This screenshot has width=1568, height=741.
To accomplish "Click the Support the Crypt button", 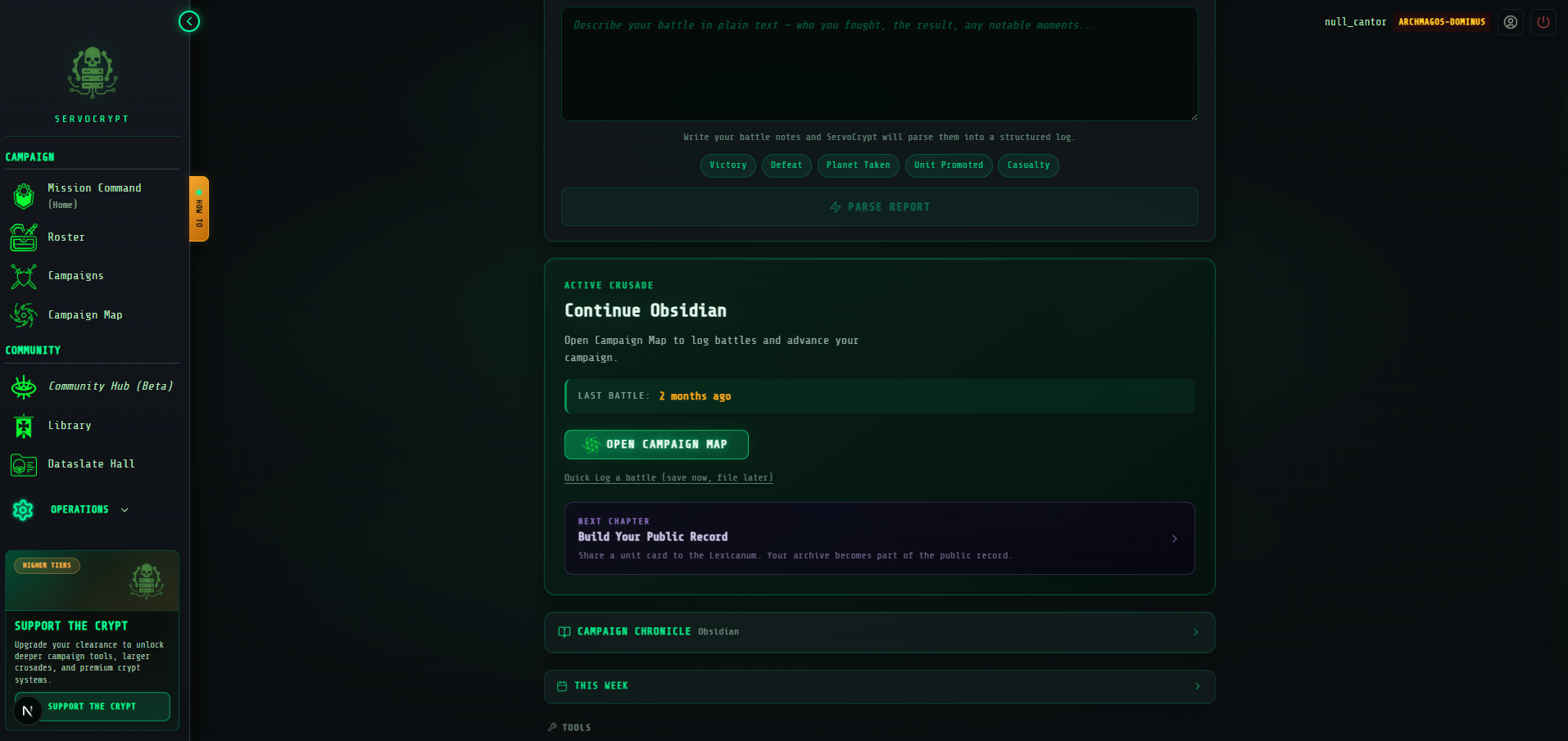I will [92, 707].
